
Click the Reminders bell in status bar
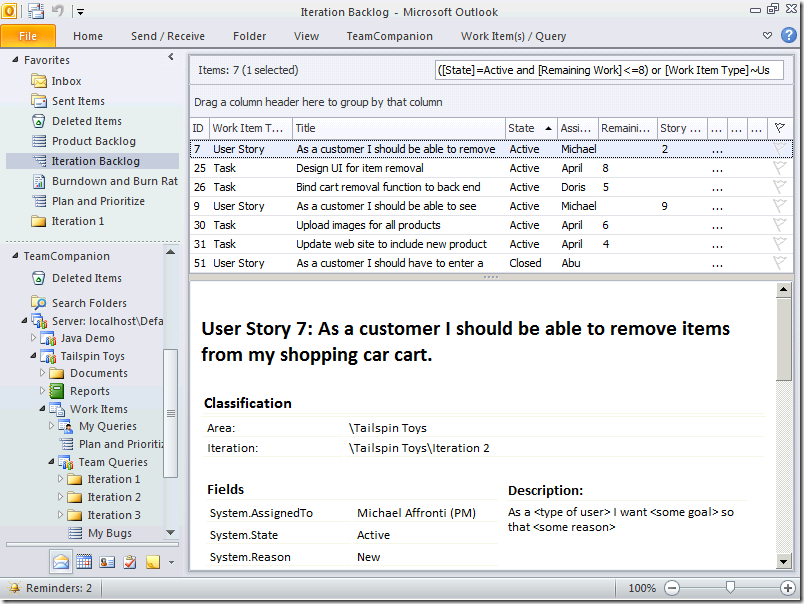tap(13, 589)
